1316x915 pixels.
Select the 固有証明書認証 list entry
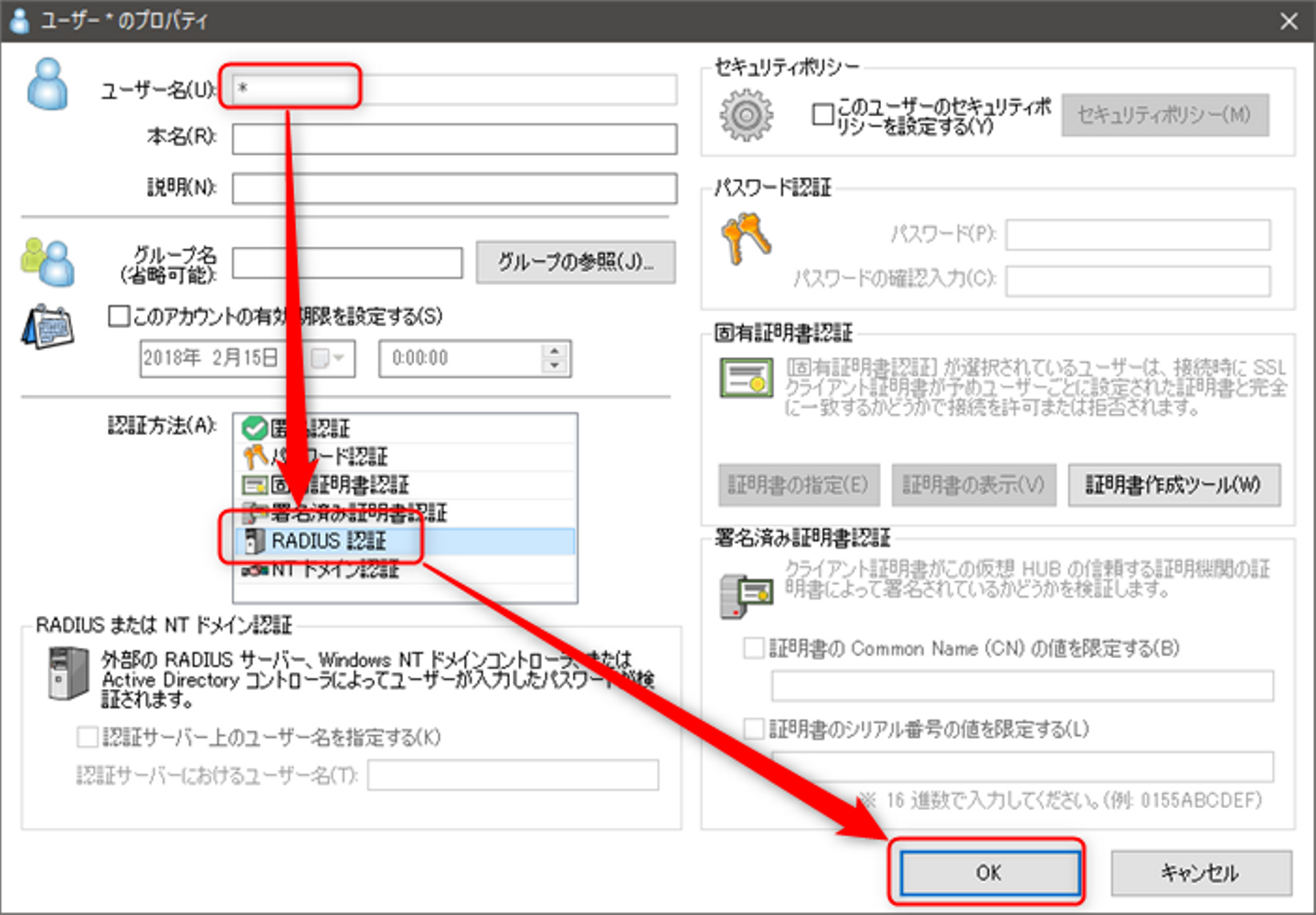[x=405, y=484]
